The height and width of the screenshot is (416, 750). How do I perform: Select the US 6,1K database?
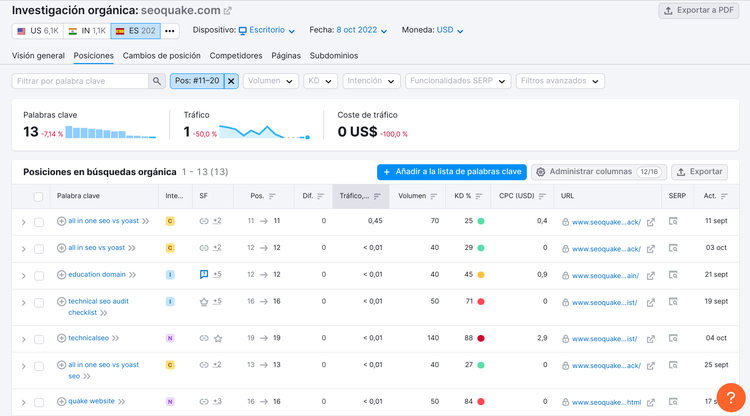[38, 31]
